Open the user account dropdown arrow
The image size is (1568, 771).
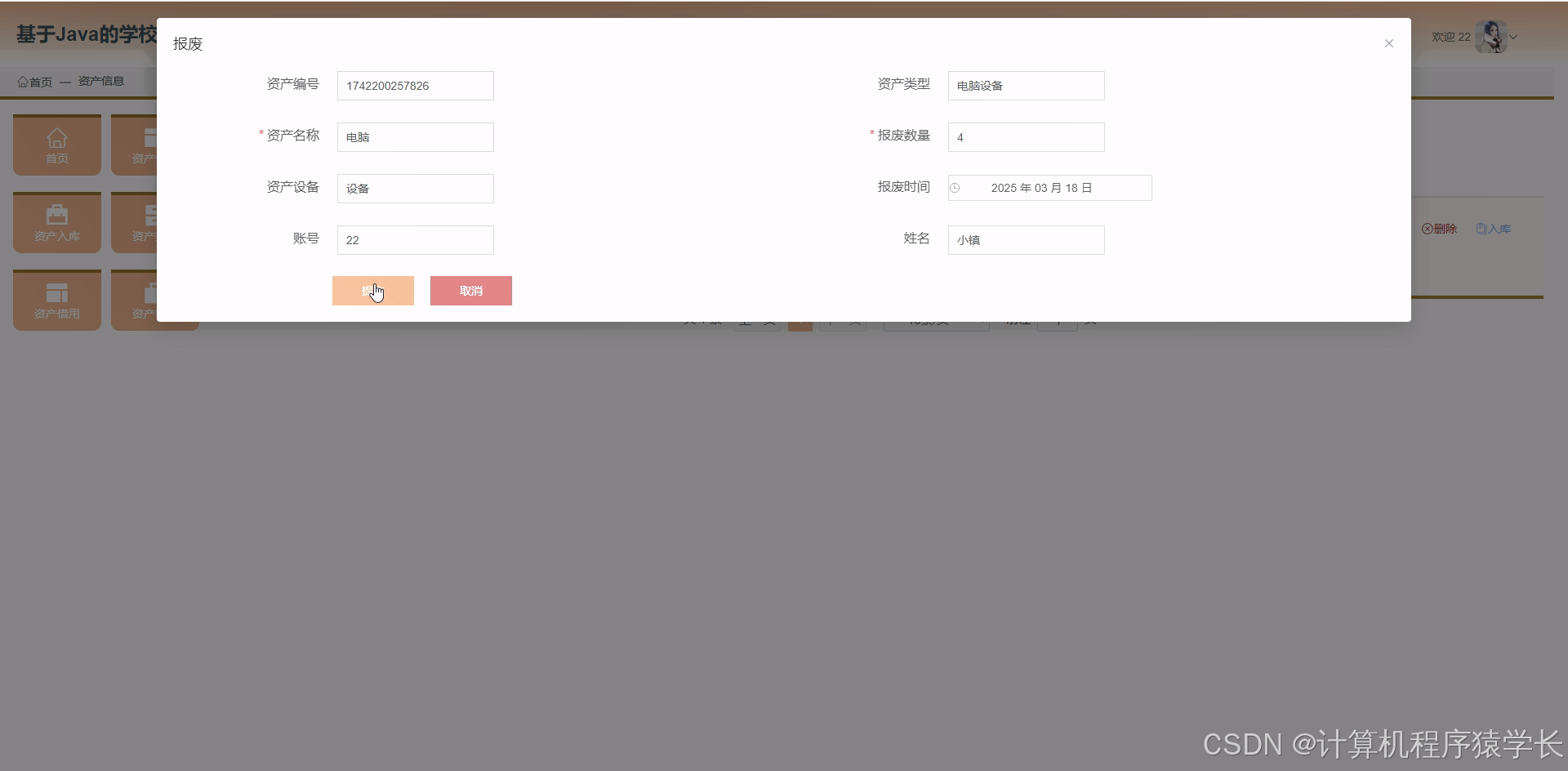click(x=1515, y=37)
